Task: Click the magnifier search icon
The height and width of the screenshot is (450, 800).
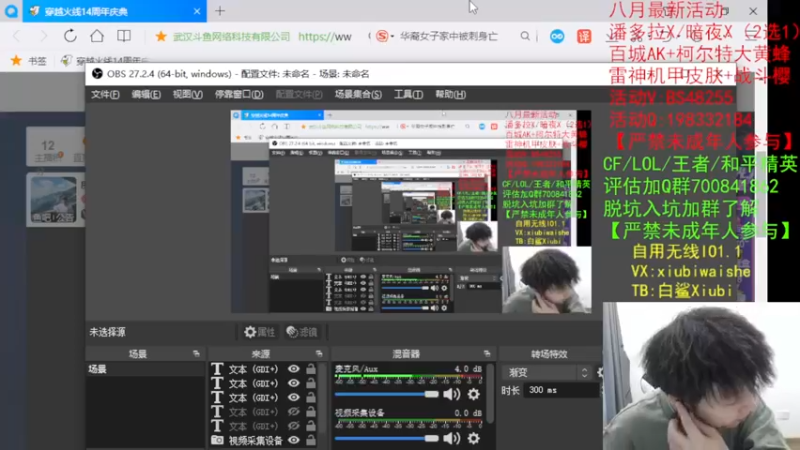Action: [x=525, y=36]
